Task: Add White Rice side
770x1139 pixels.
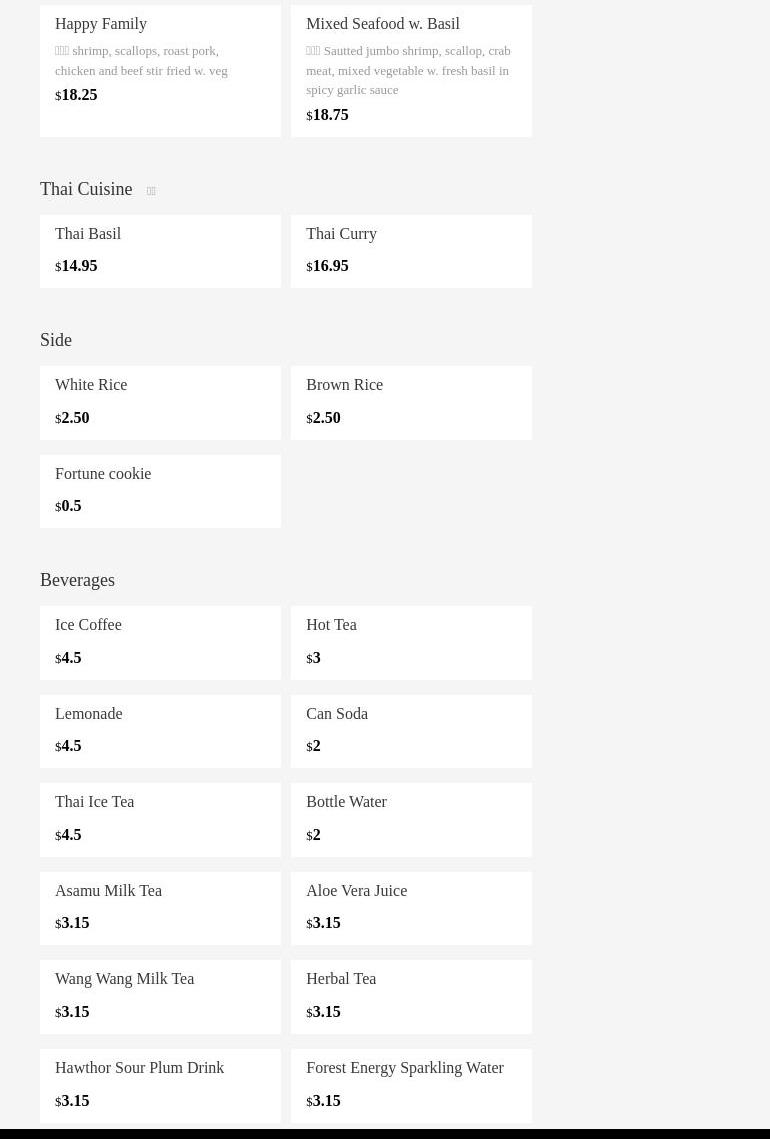Action: point(160,402)
